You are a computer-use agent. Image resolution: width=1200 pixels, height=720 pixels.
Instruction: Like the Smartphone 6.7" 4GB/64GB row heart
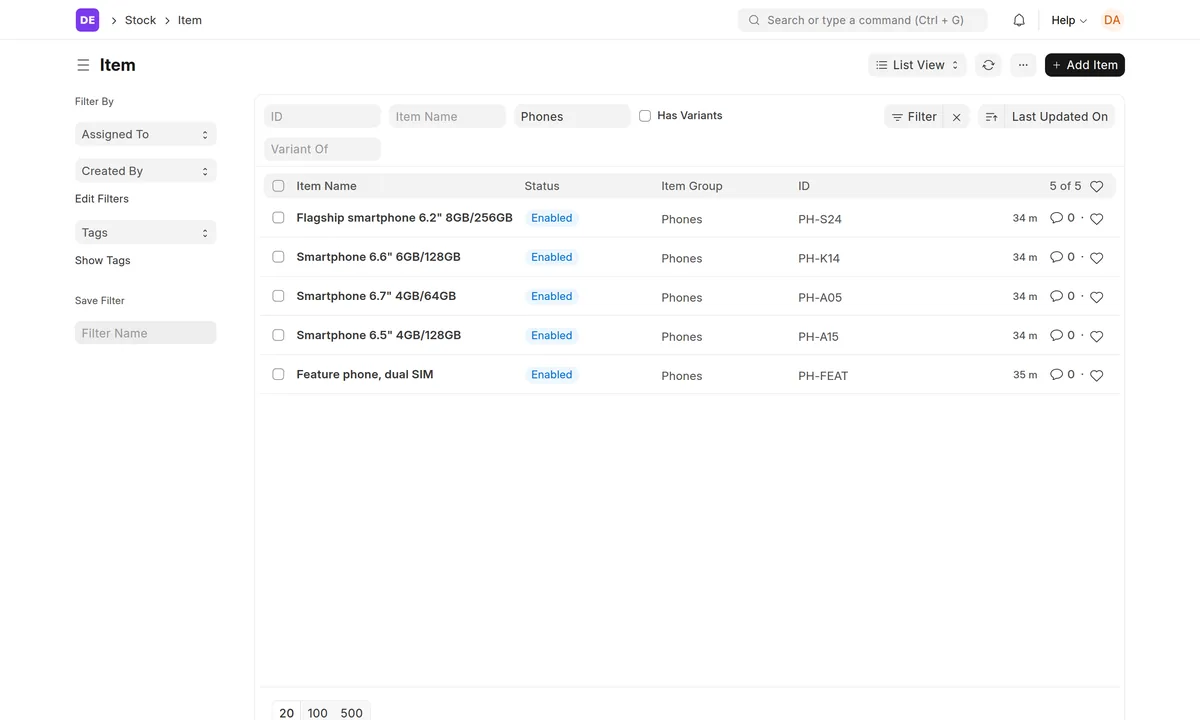tap(1096, 297)
